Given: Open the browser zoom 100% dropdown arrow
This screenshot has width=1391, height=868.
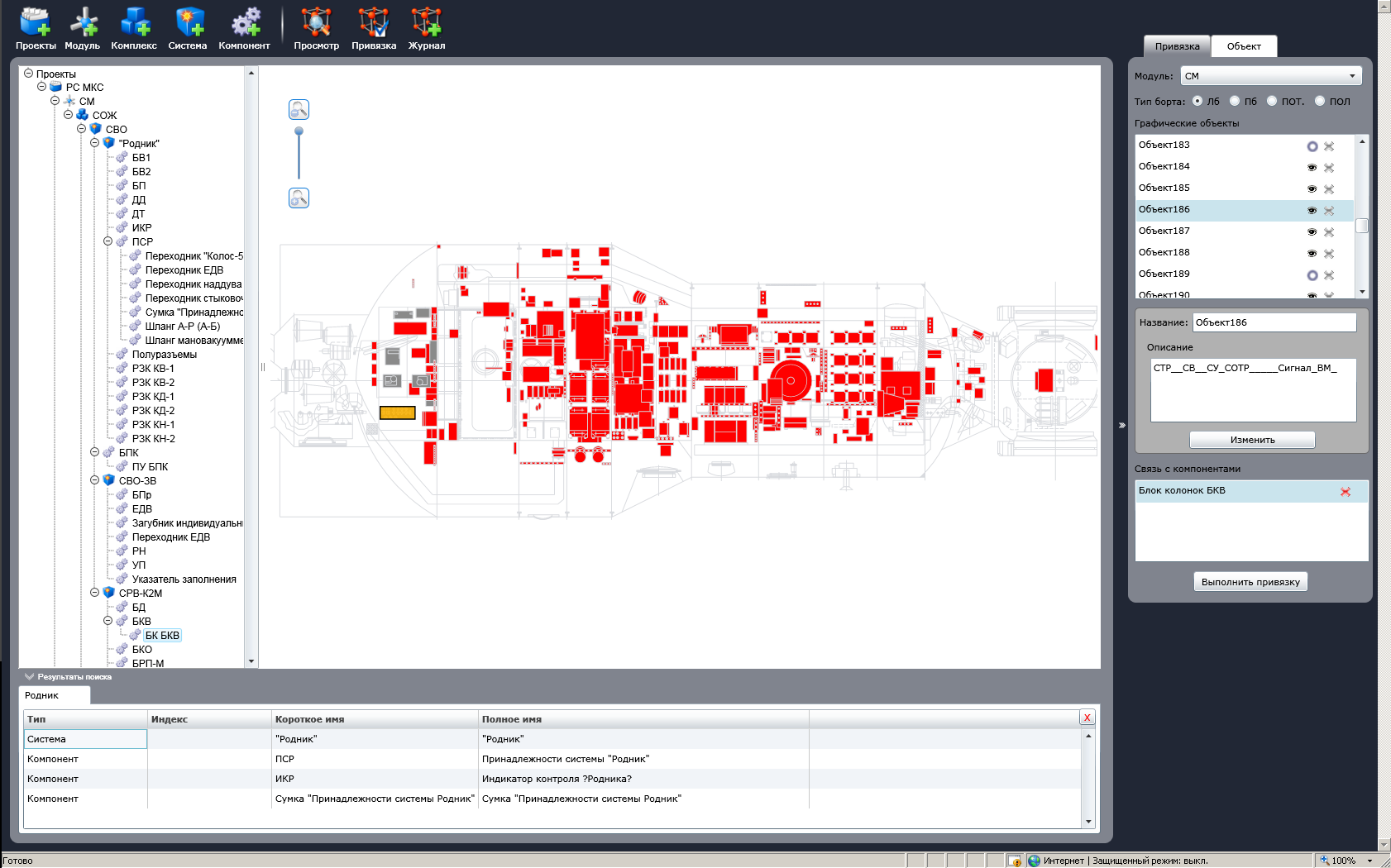Looking at the screenshot, I should (x=1369, y=861).
